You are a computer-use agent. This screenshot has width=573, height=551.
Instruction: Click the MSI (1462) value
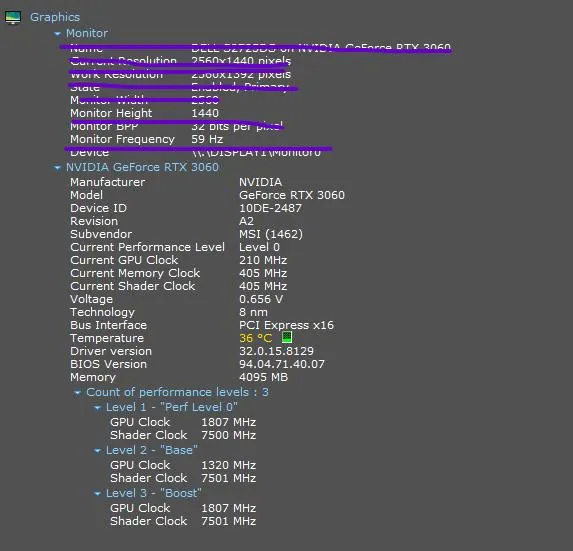coord(271,234)
